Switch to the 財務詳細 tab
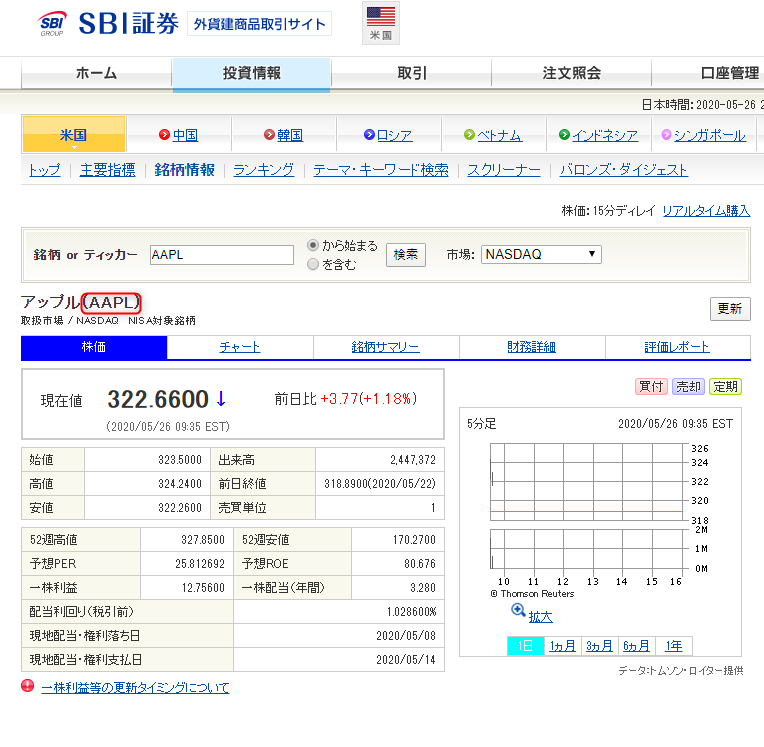 point(532,347)
